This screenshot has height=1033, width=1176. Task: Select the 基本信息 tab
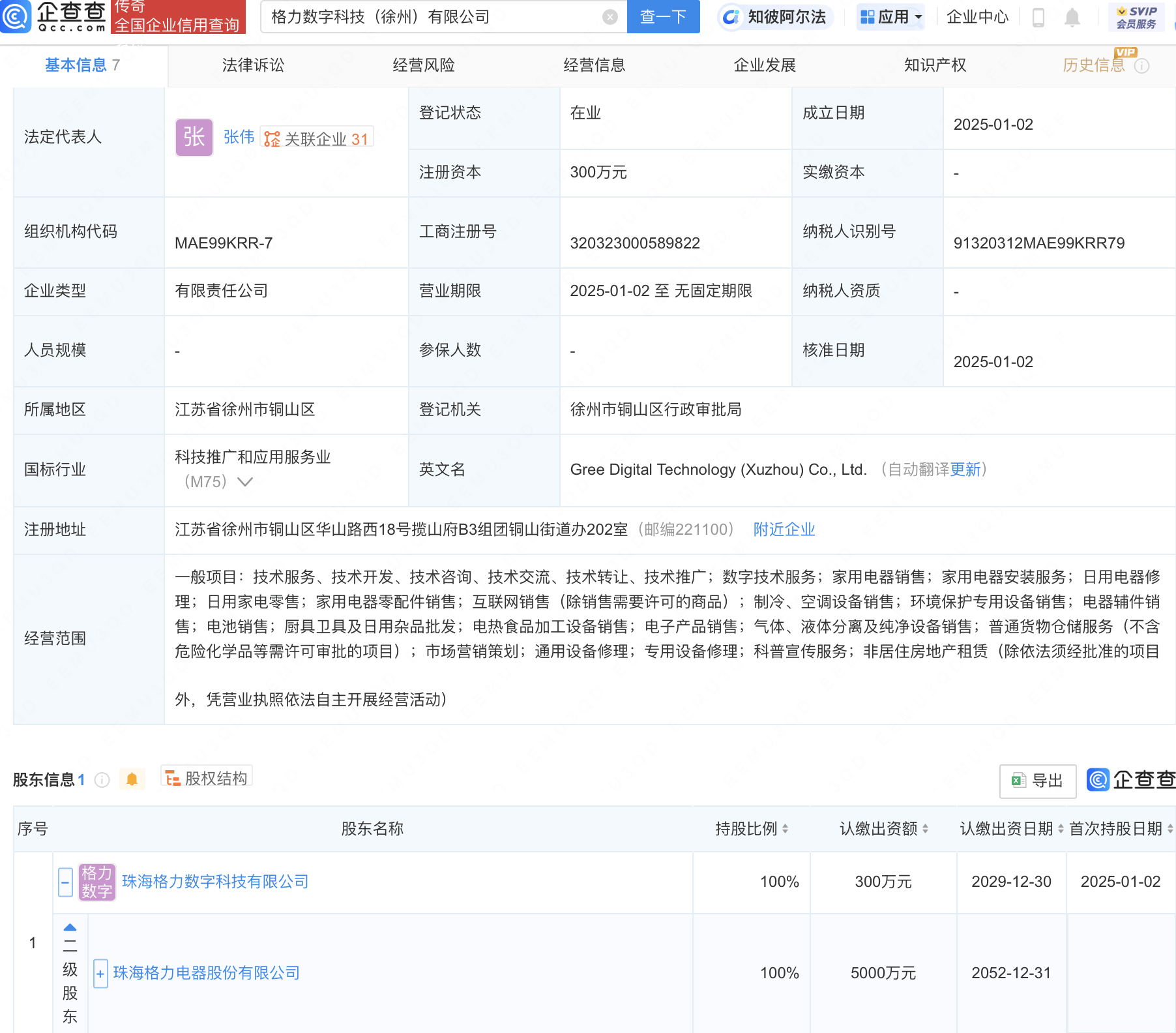[83, 65]
